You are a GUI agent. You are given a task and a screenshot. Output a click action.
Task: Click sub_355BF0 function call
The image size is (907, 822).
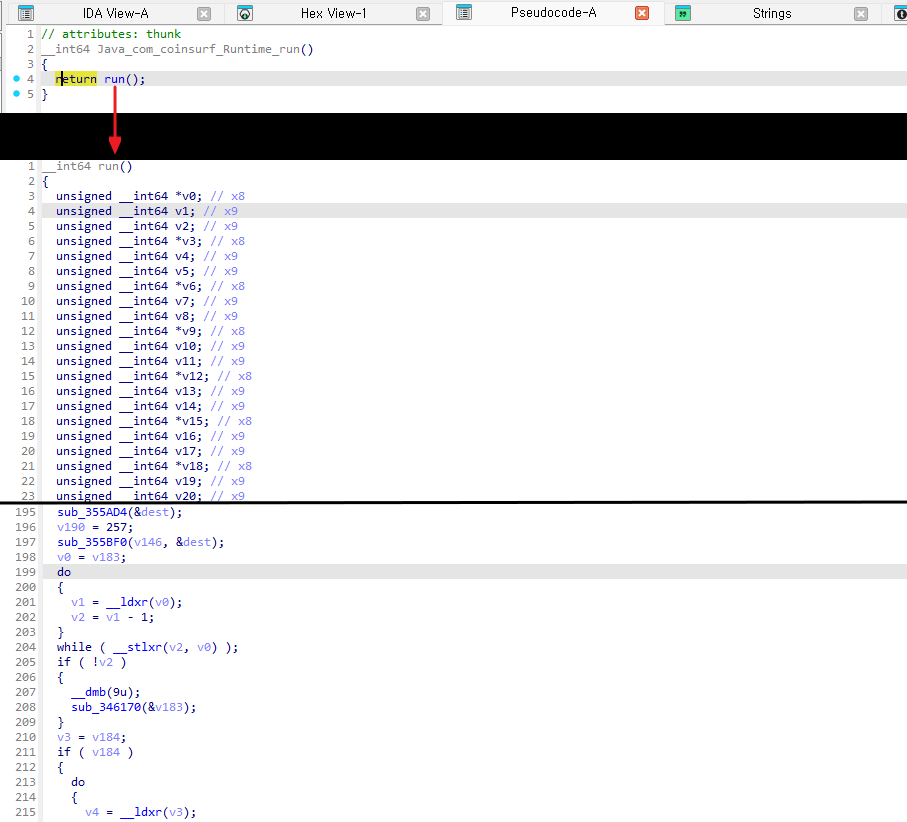(x=92, y=542)
